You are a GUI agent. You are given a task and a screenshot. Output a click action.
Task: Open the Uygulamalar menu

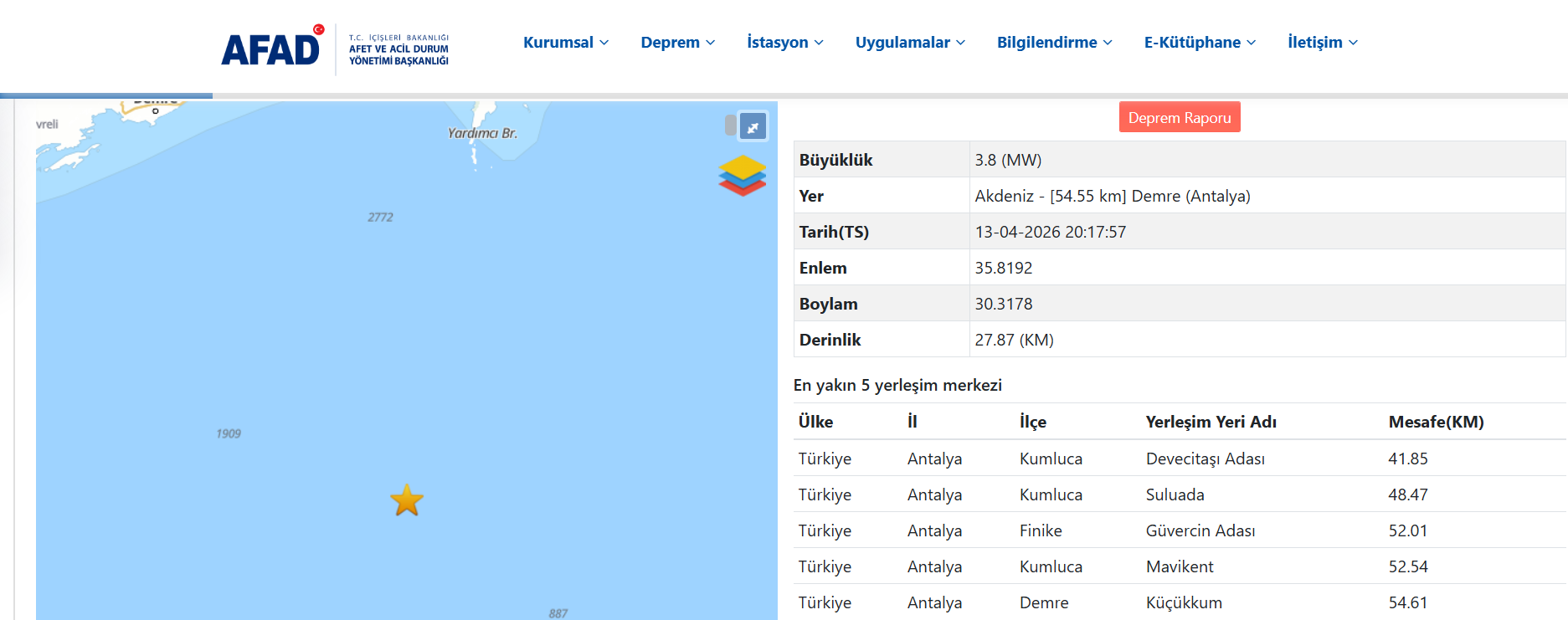tap(910, 43)
